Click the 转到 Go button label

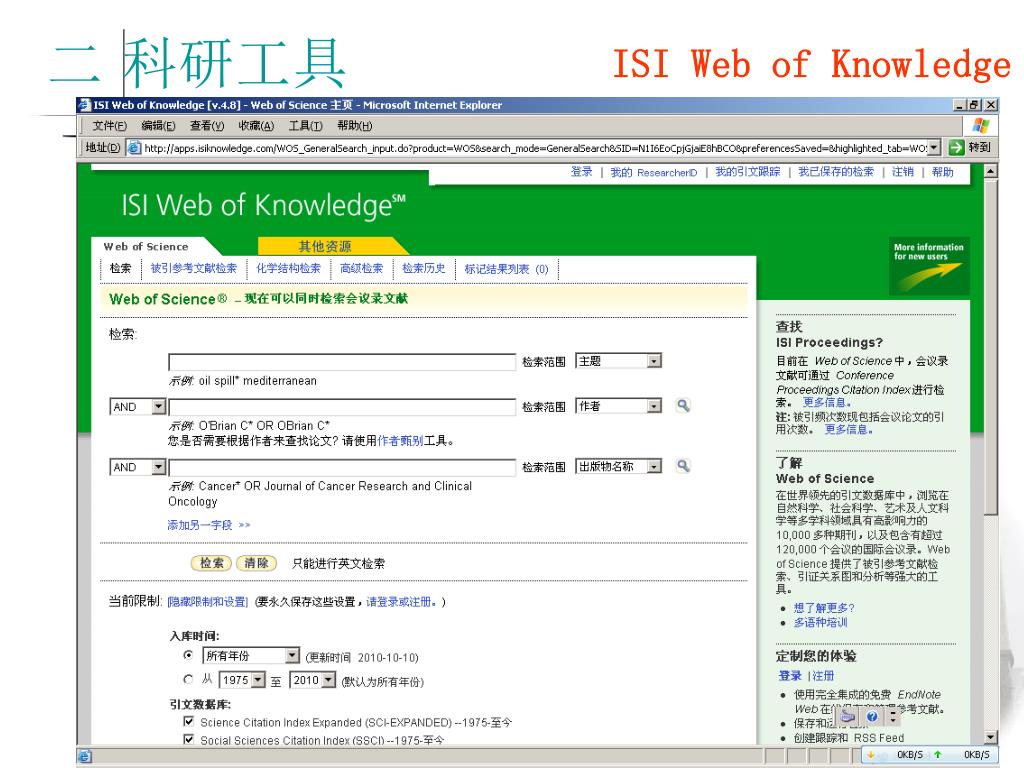point(979,148)
